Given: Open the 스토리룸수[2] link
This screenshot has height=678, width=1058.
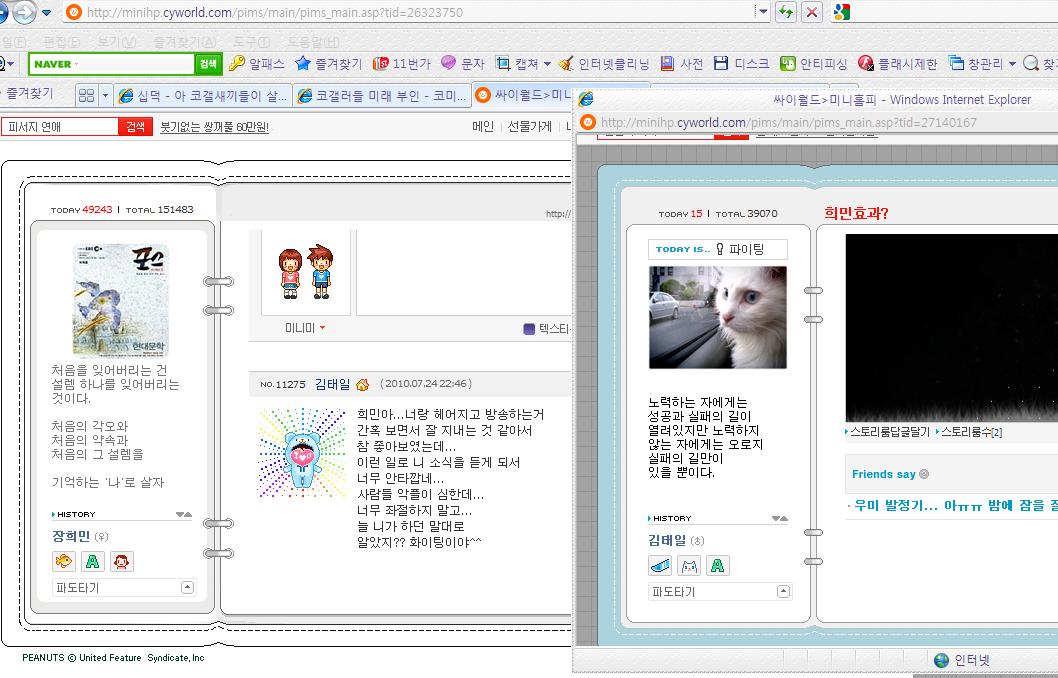Looking at the screenshot, I should [971, 432].
